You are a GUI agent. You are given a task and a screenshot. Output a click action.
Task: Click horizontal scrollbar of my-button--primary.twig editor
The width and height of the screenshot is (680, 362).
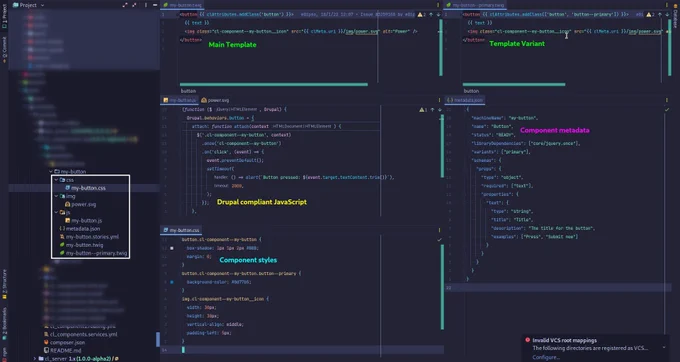click(514, 85)
